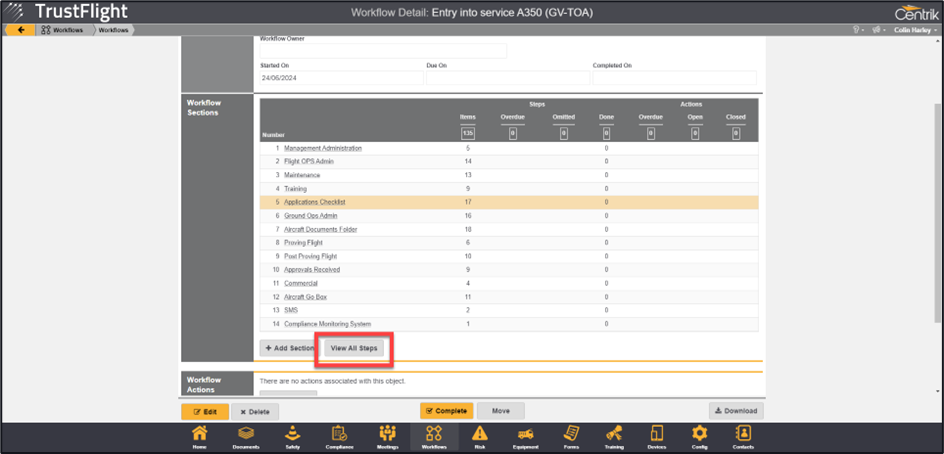
Task: Open the Training module icon
Action: click(612, 436)
